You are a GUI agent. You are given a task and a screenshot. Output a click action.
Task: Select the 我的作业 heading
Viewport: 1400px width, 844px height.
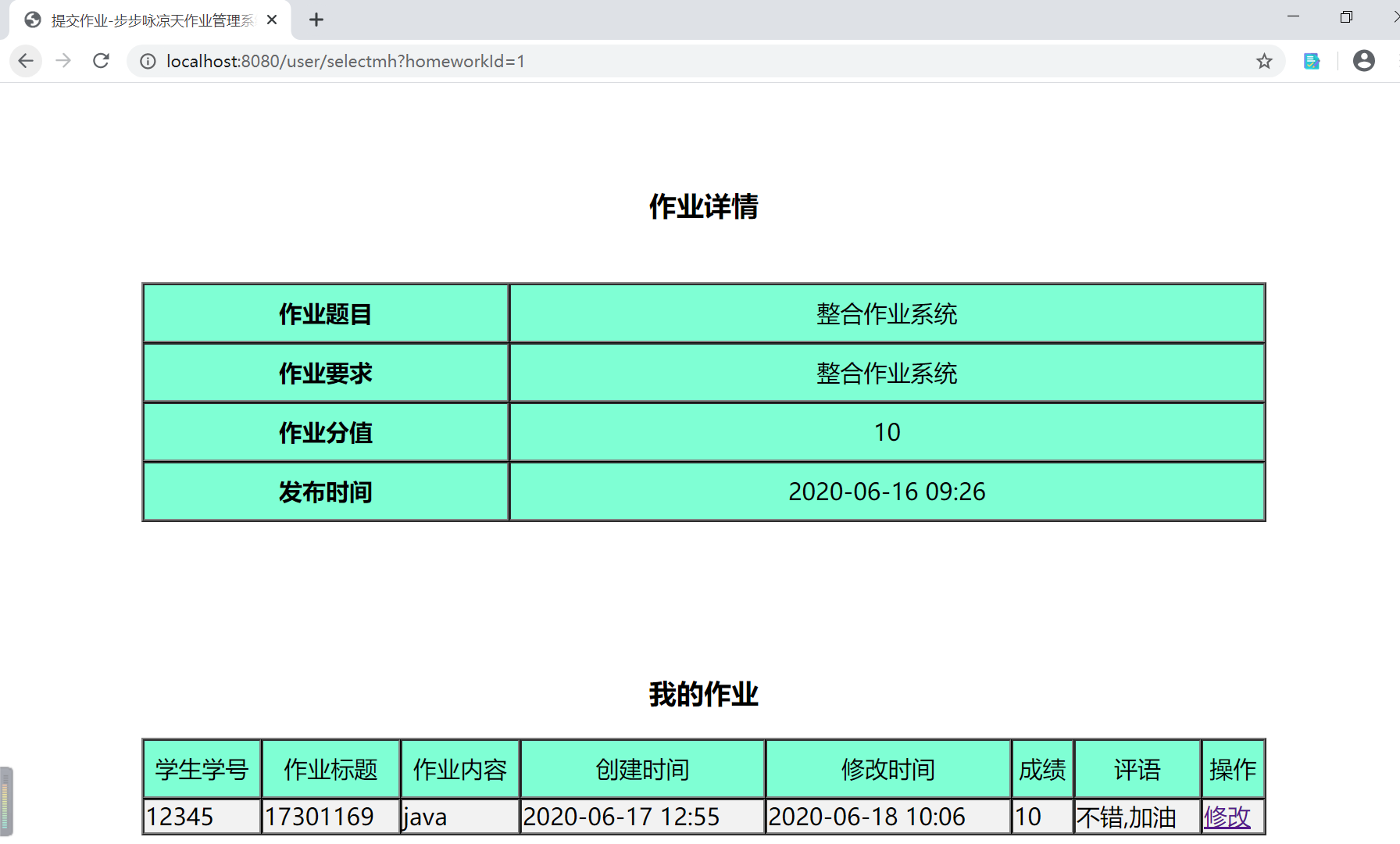[703, 695]
